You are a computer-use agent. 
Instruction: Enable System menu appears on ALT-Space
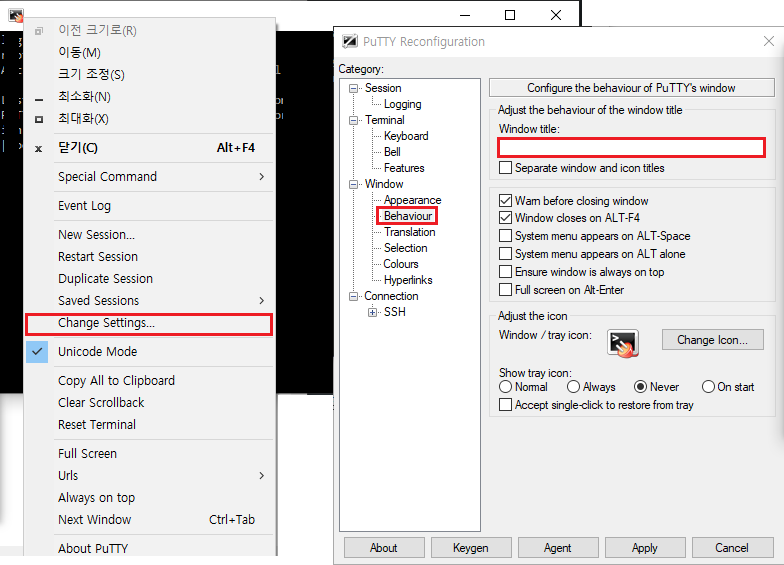coord(506,236)
